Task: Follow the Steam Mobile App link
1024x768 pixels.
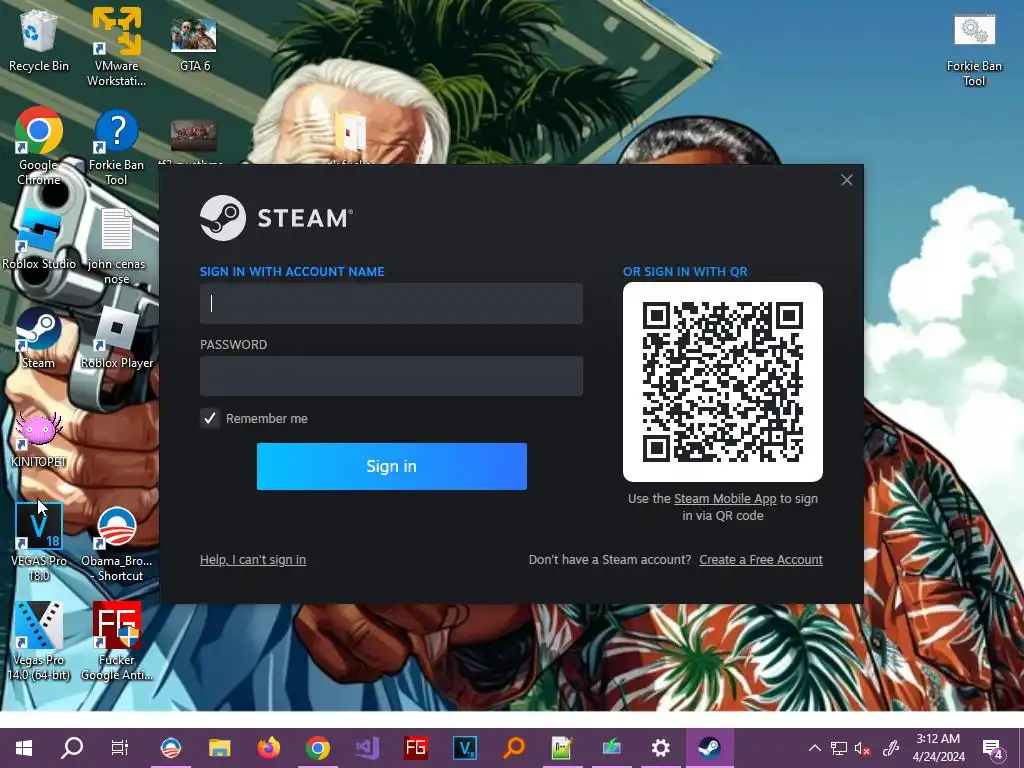Action: [x=725, y=498]
